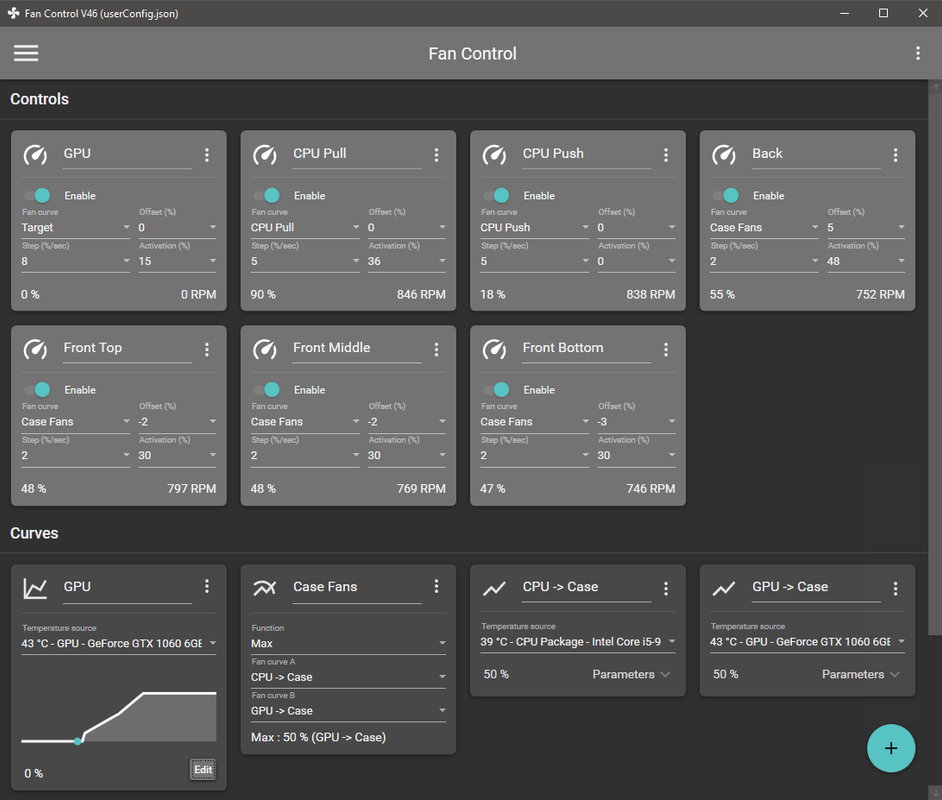The width and height of the screenshot is (942, 800).
Task: Open the GPU control card's options menu
Action: coord(207,155)
